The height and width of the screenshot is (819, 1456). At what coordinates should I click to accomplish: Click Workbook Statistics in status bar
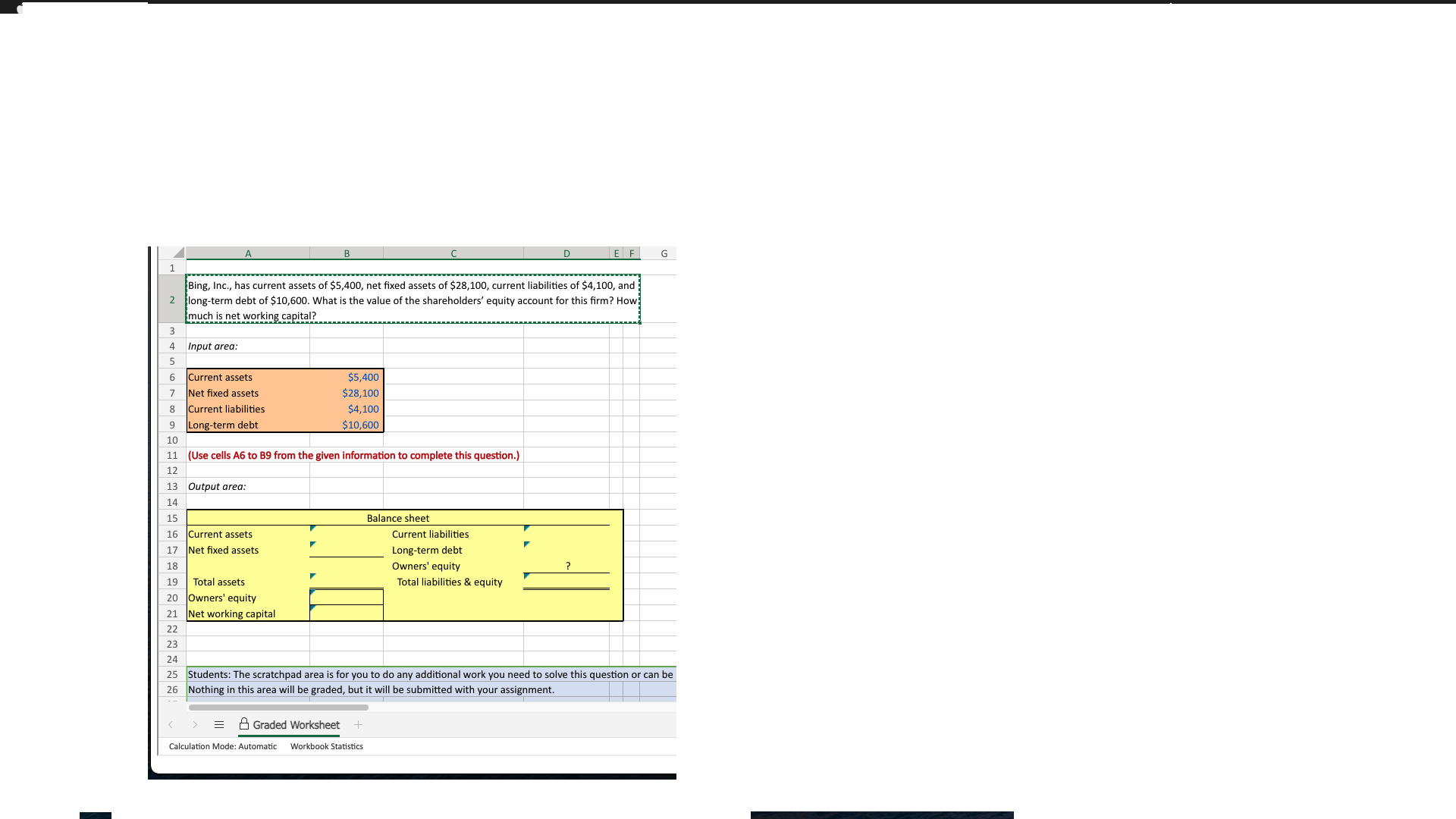(x=326, y=747)
